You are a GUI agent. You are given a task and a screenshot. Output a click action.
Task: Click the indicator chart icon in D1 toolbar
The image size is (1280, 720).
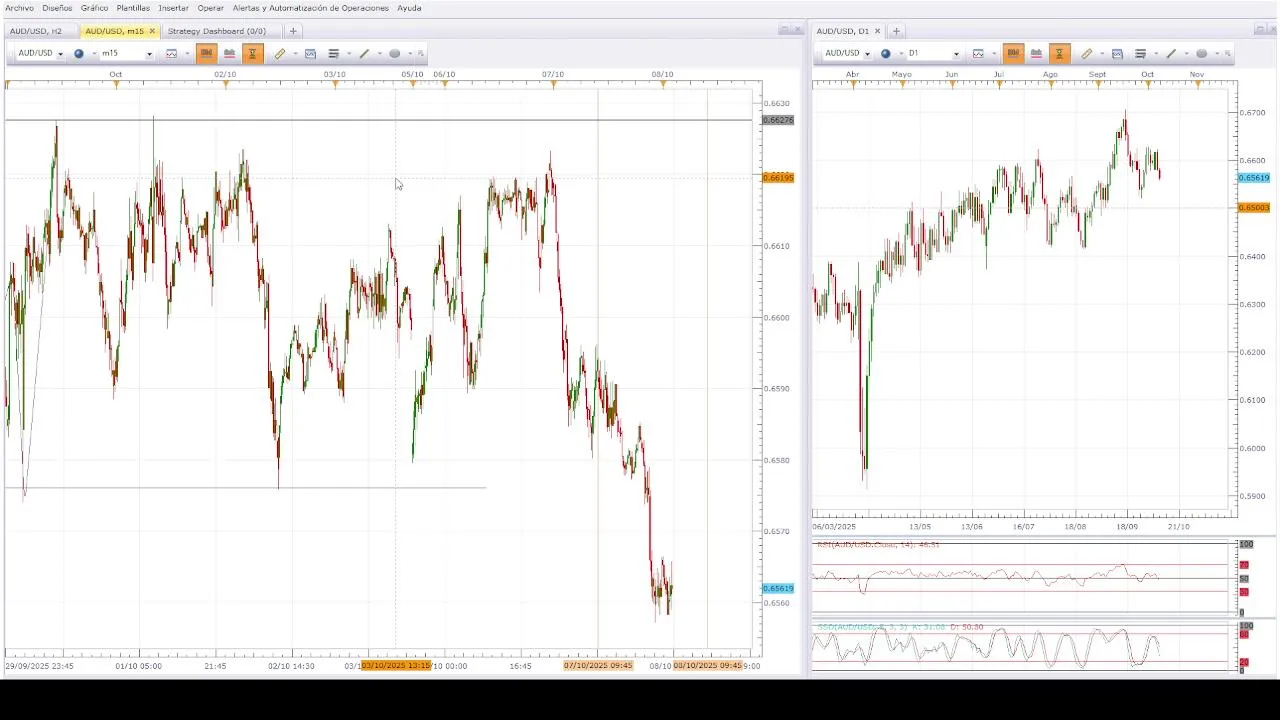pyautogui.click(x=1117, y=53)
